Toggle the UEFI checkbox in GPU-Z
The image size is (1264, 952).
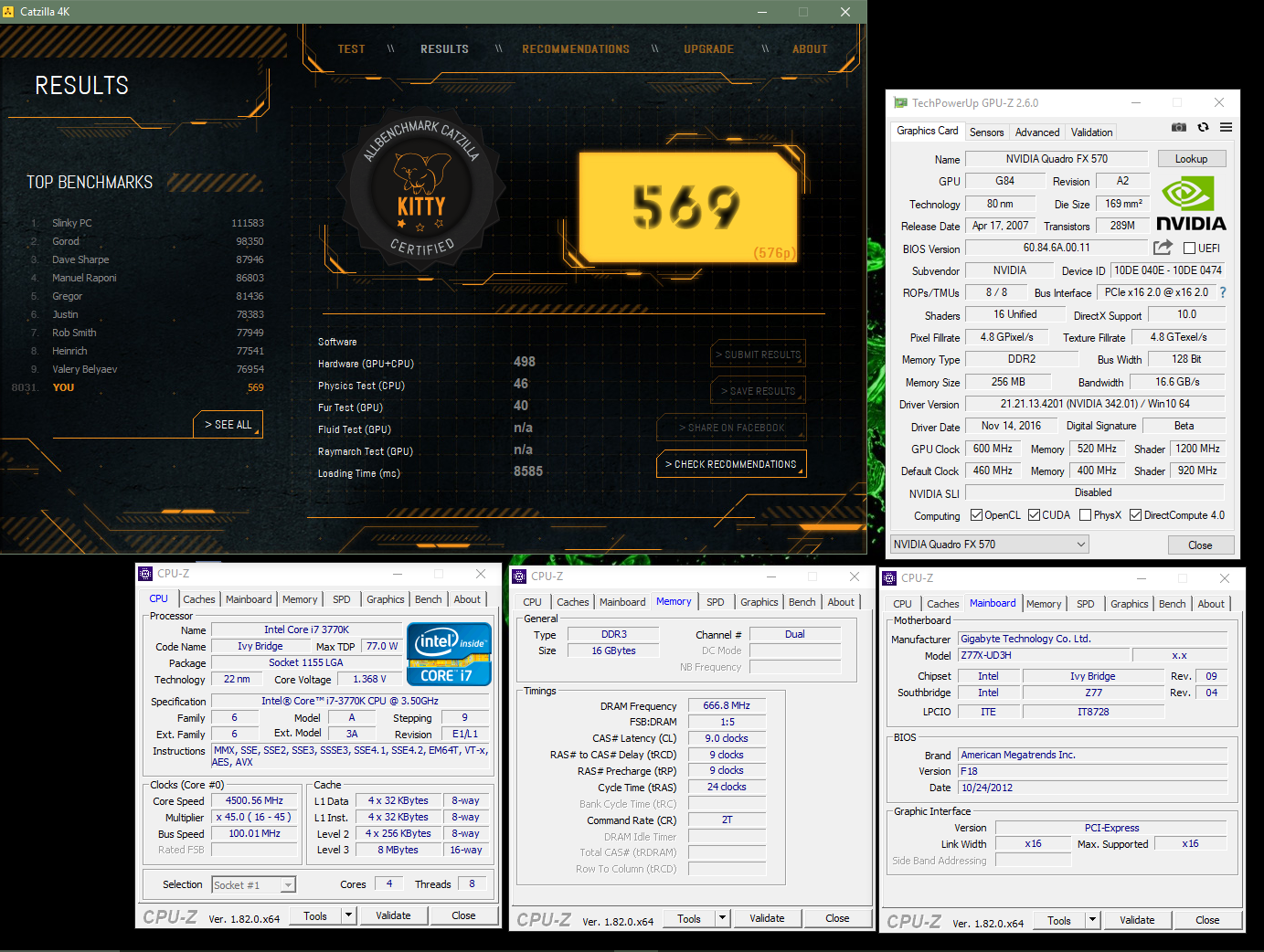[1189, 249]
